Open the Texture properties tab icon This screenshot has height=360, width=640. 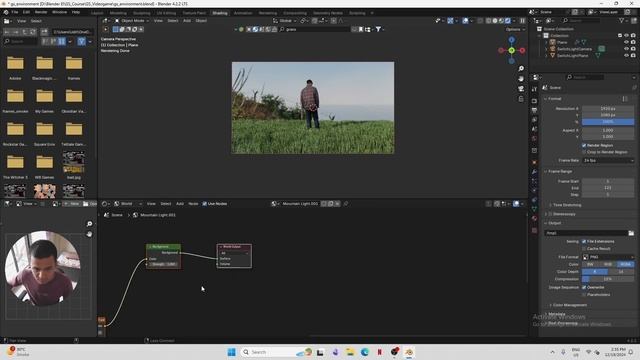click(x=534, y=231)
